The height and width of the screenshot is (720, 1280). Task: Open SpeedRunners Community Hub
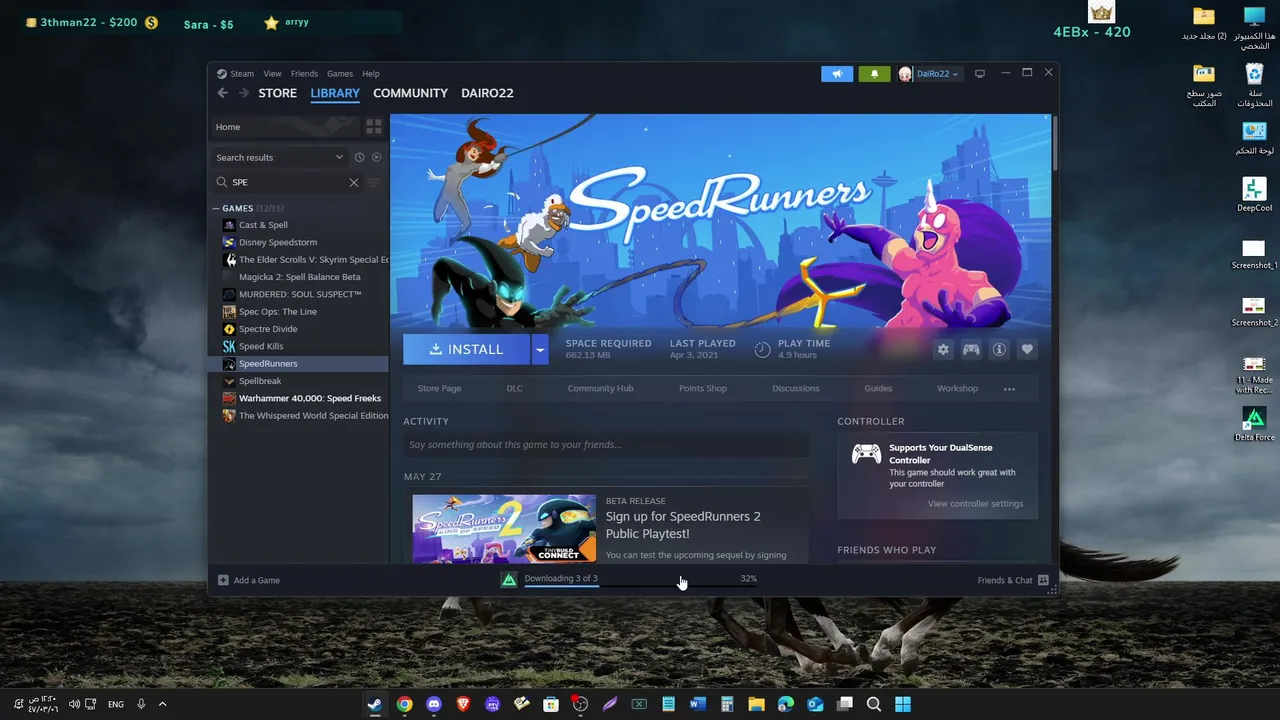point(601,389)
